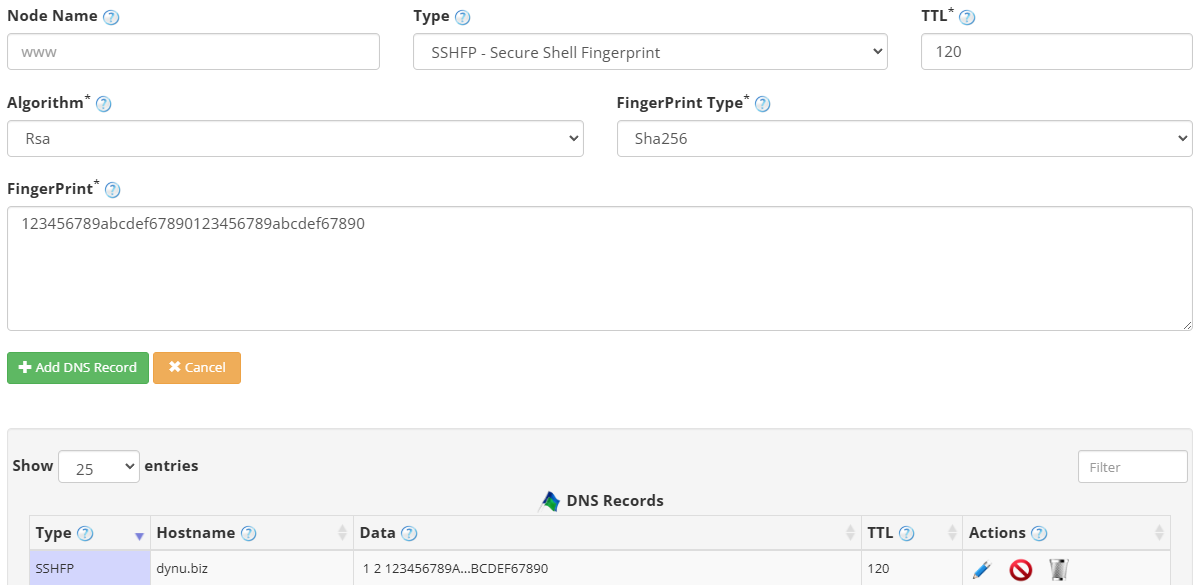The image size is (1204, 585).
Task: Select the FingerPrint text area
Action: pyautogui.click(x=600, y=265)
